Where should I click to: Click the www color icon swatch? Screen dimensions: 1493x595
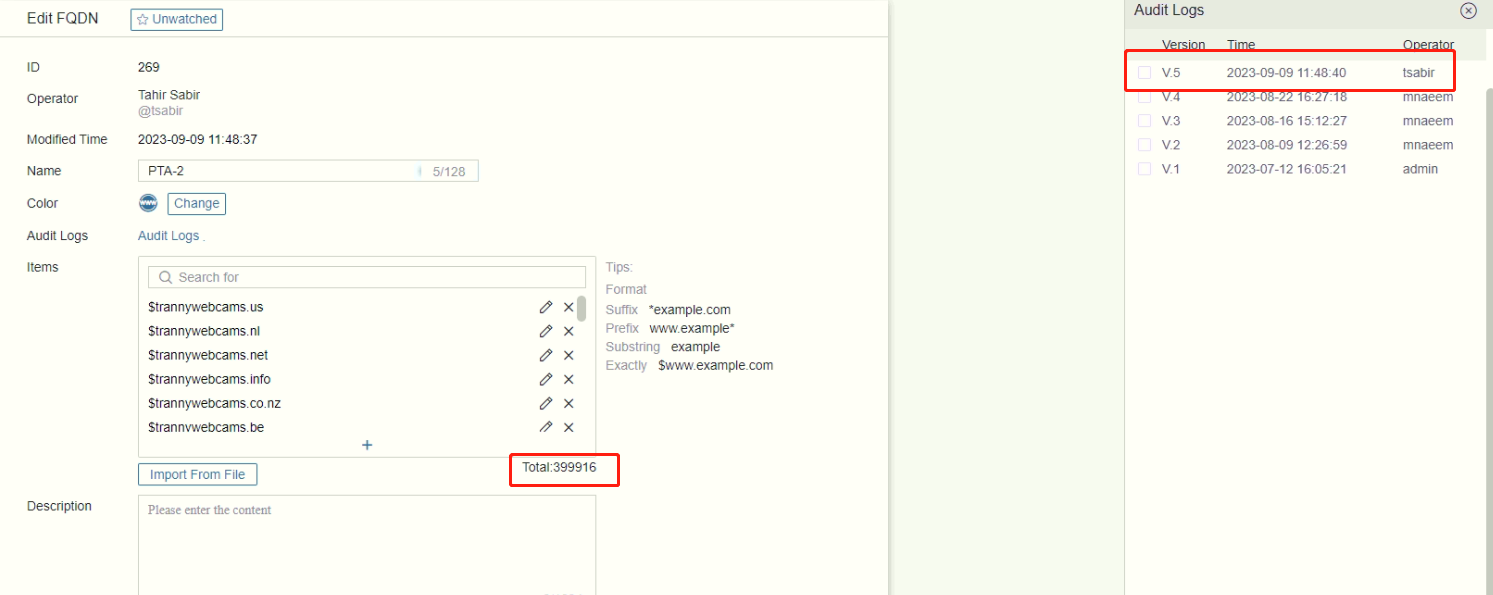[x=148, y=204]
